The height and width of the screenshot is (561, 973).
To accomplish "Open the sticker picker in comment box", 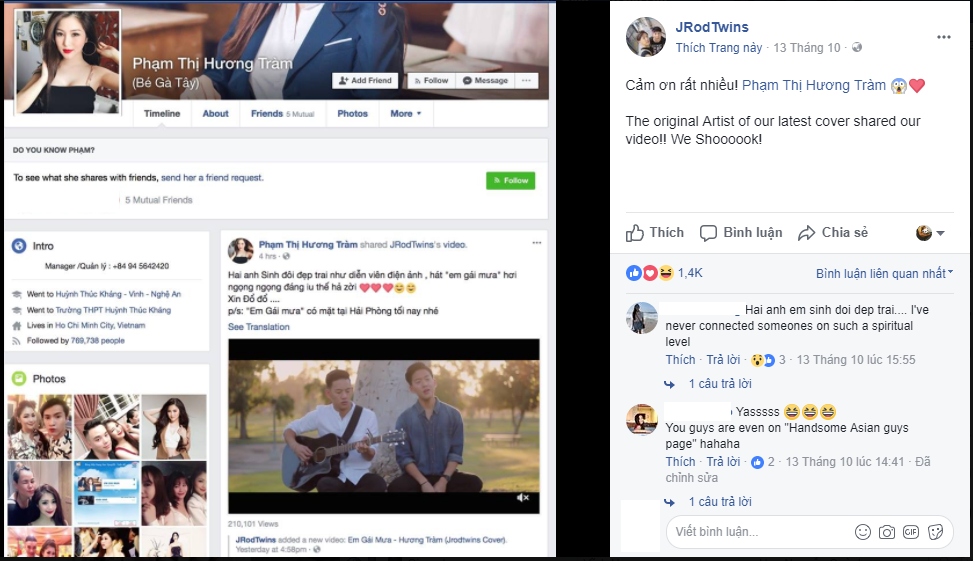I will pyautogui.click(x=936, y=531).
